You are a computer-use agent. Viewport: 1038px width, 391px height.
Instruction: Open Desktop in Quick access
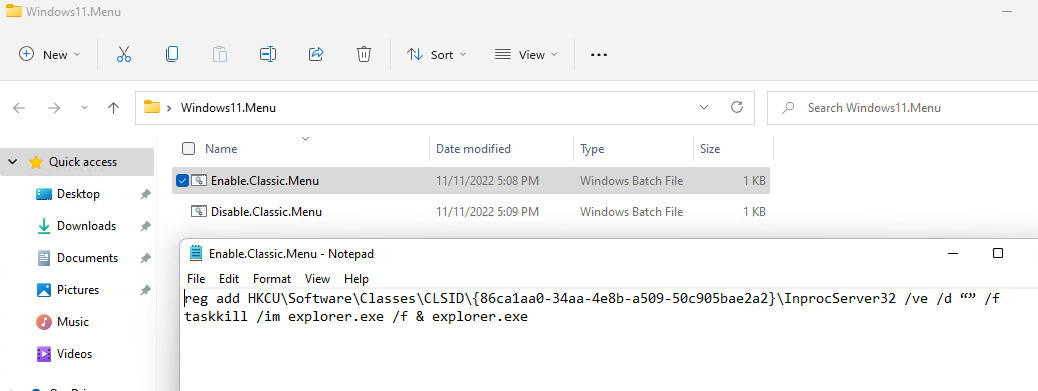tap(78, 194)
